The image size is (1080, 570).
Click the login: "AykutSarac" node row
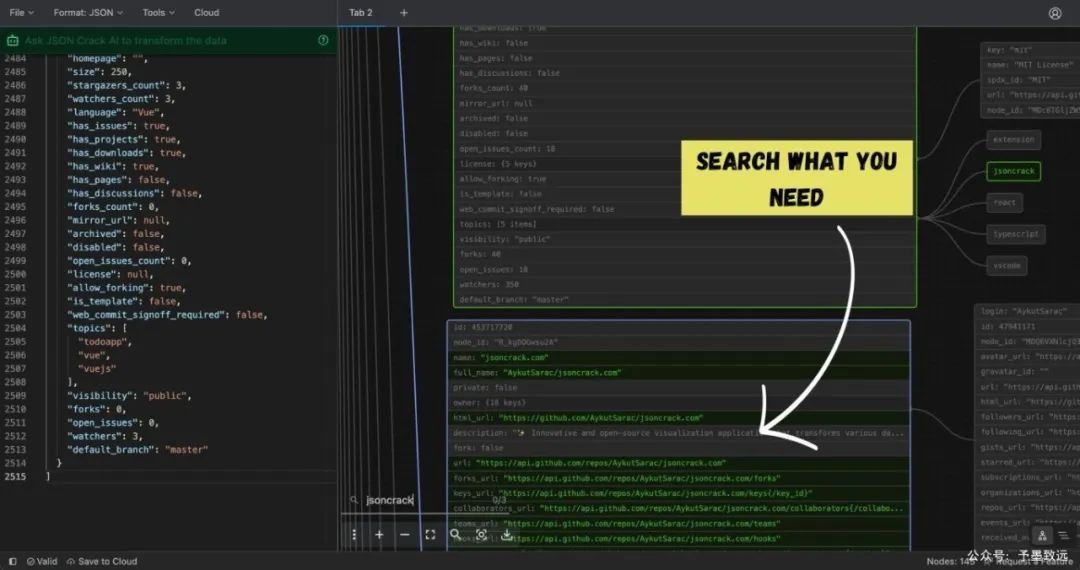1028,312
